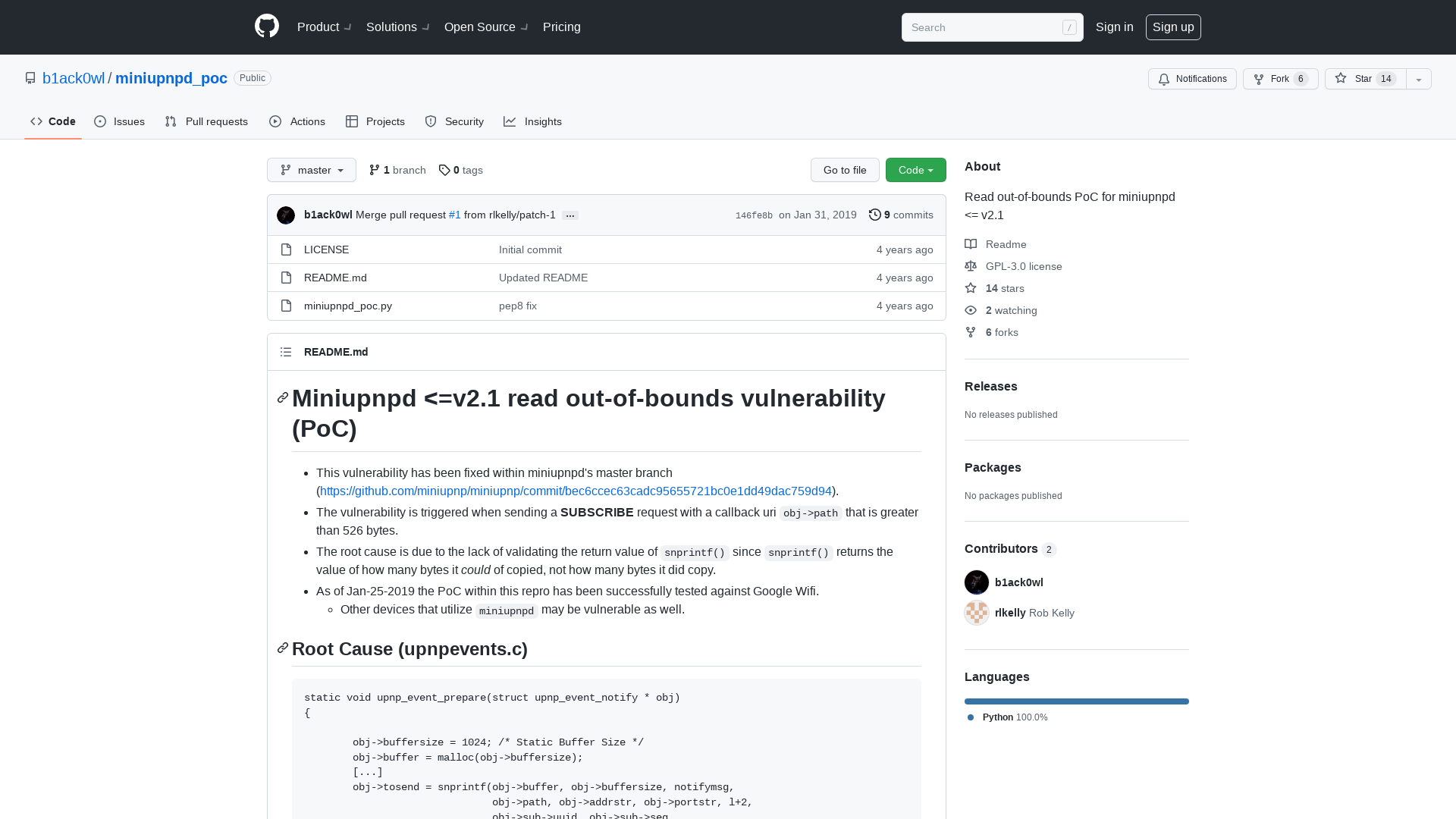Select the Issues tab icon
The width and height of the screenshot is (1456, 819).
coord(100,121)
